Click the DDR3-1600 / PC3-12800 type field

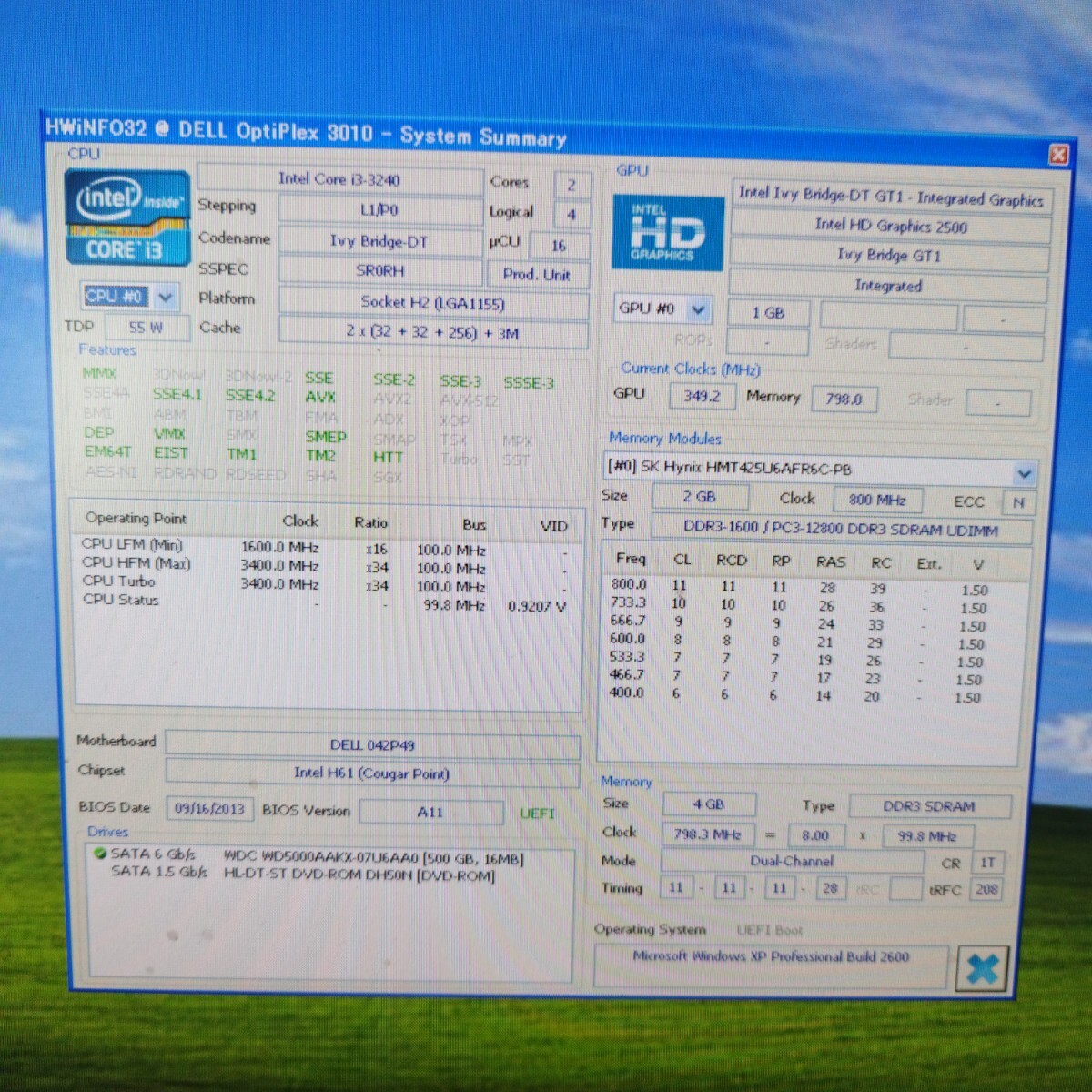point(841,529)
